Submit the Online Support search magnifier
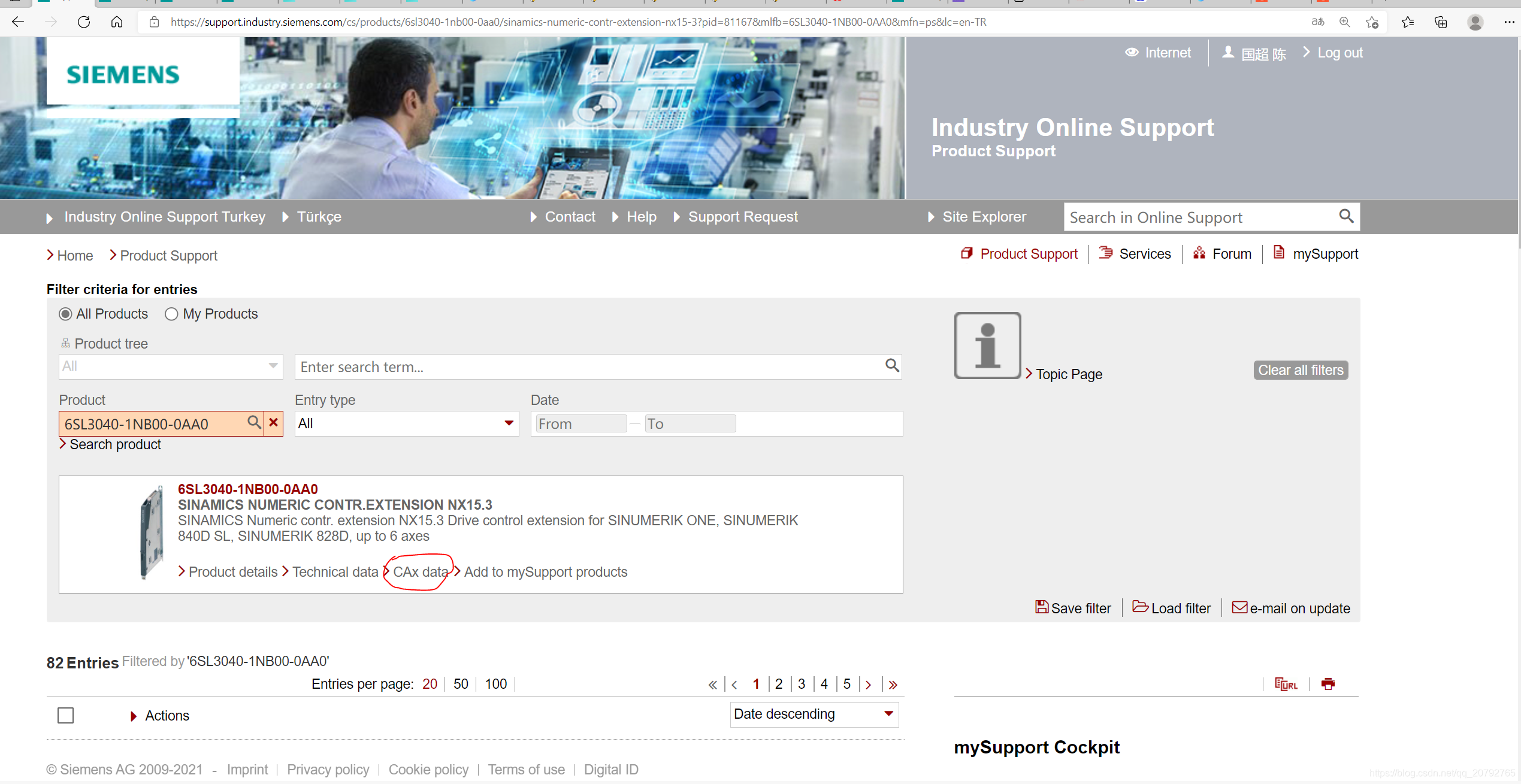1521x784 pixels. [1346, 216]
